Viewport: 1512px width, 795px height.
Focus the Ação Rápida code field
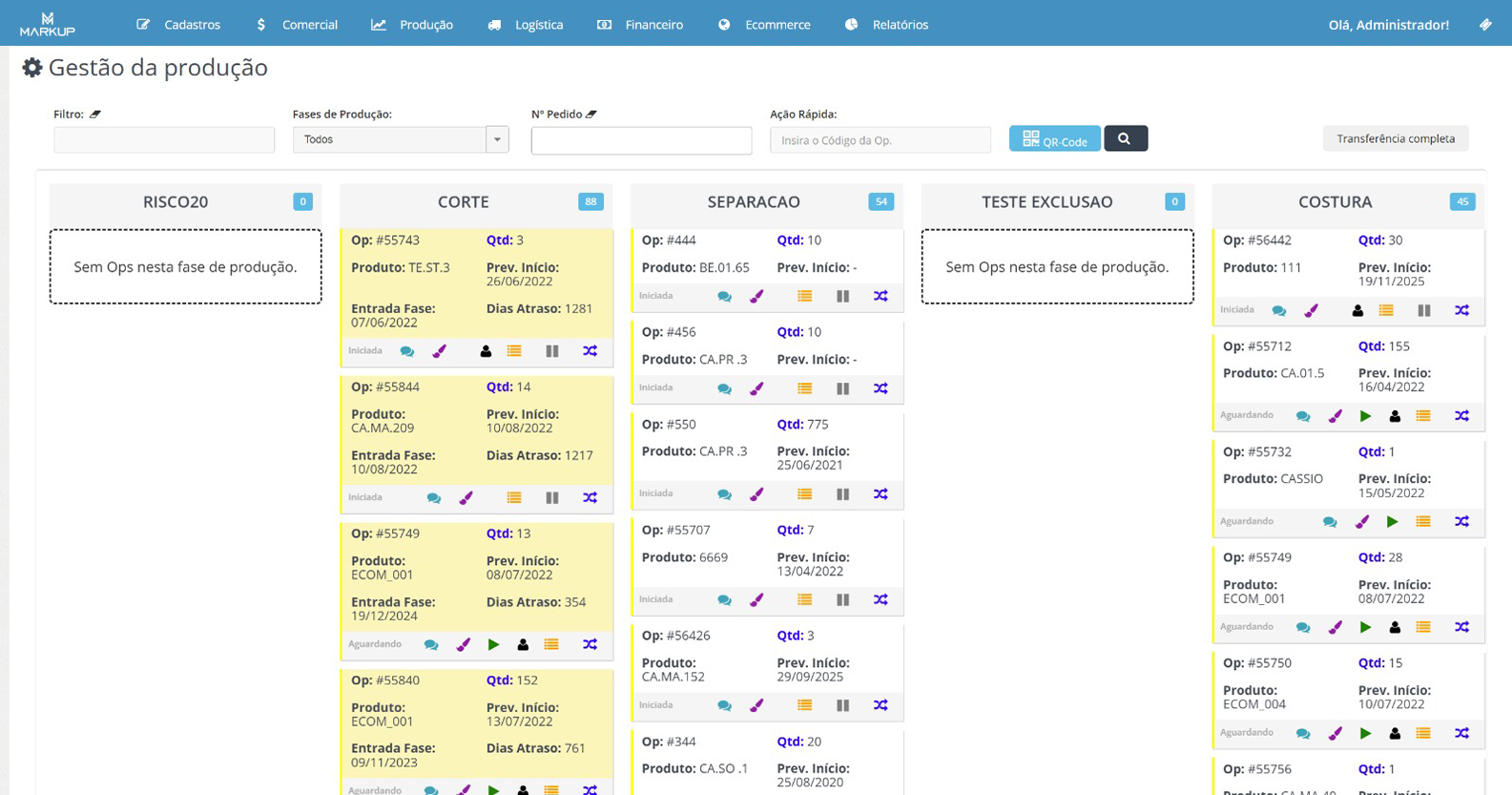(x=880, y=140)
